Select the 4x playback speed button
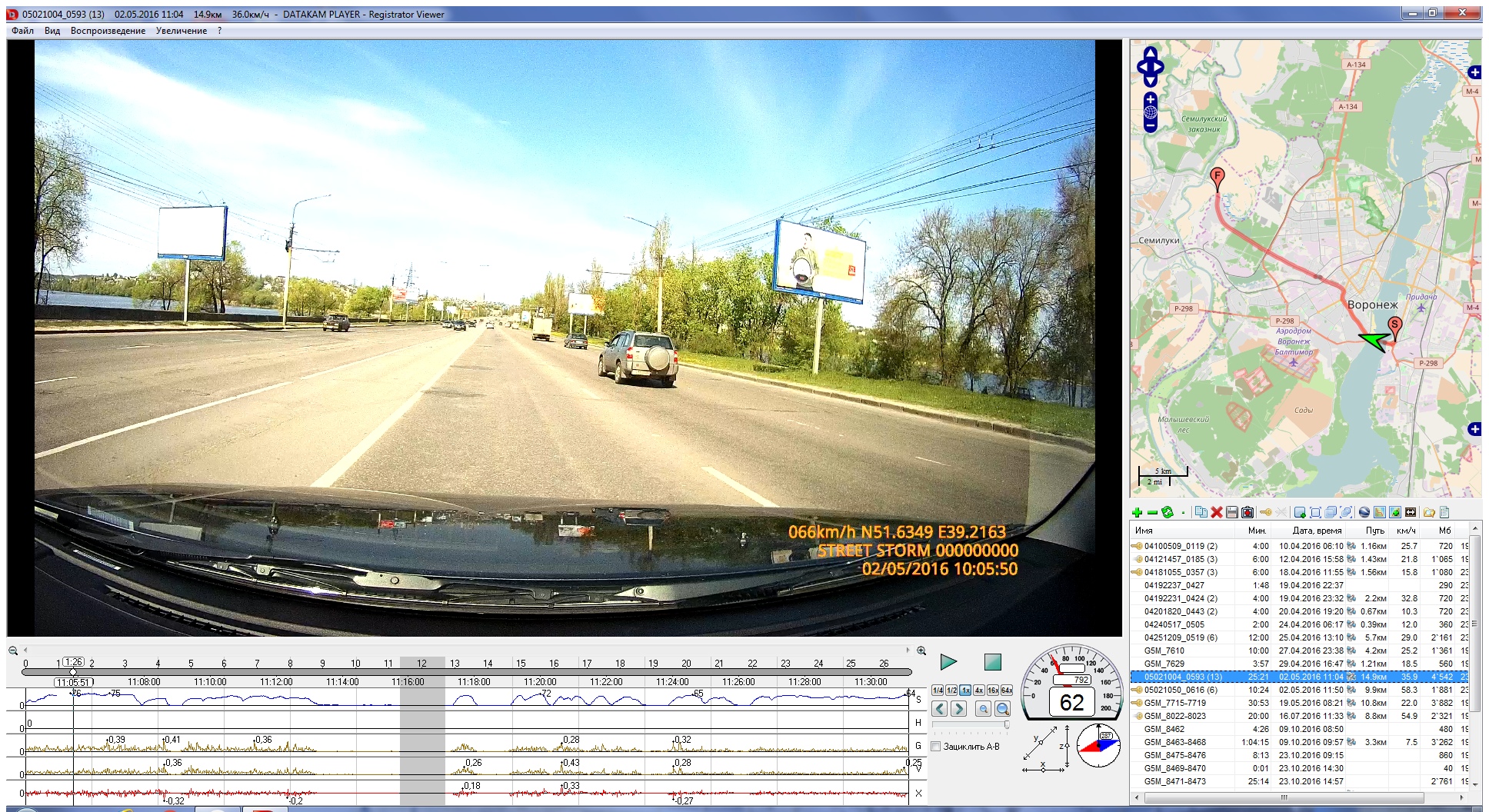The image size is (1489, 812). [x=979, y=691]
